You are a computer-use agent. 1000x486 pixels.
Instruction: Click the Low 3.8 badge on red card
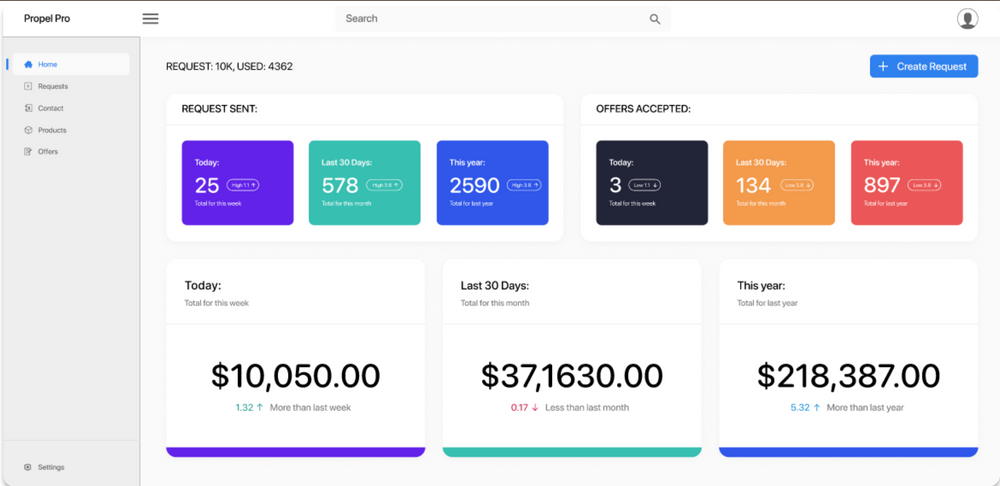coord(925,185)
